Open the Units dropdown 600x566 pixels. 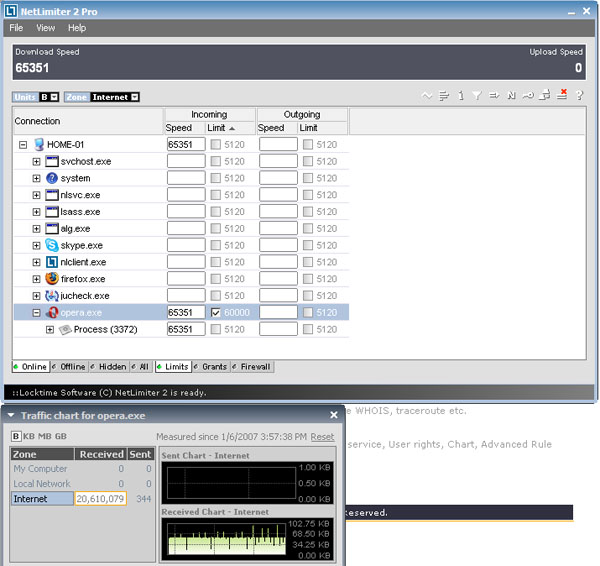(54, 97)
